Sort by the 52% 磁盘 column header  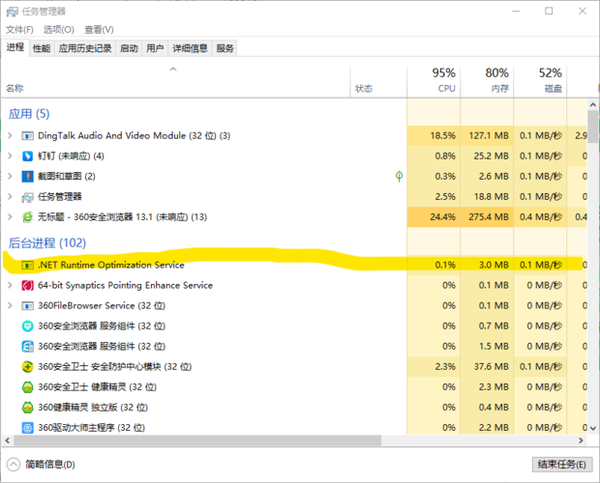(540, 81)
